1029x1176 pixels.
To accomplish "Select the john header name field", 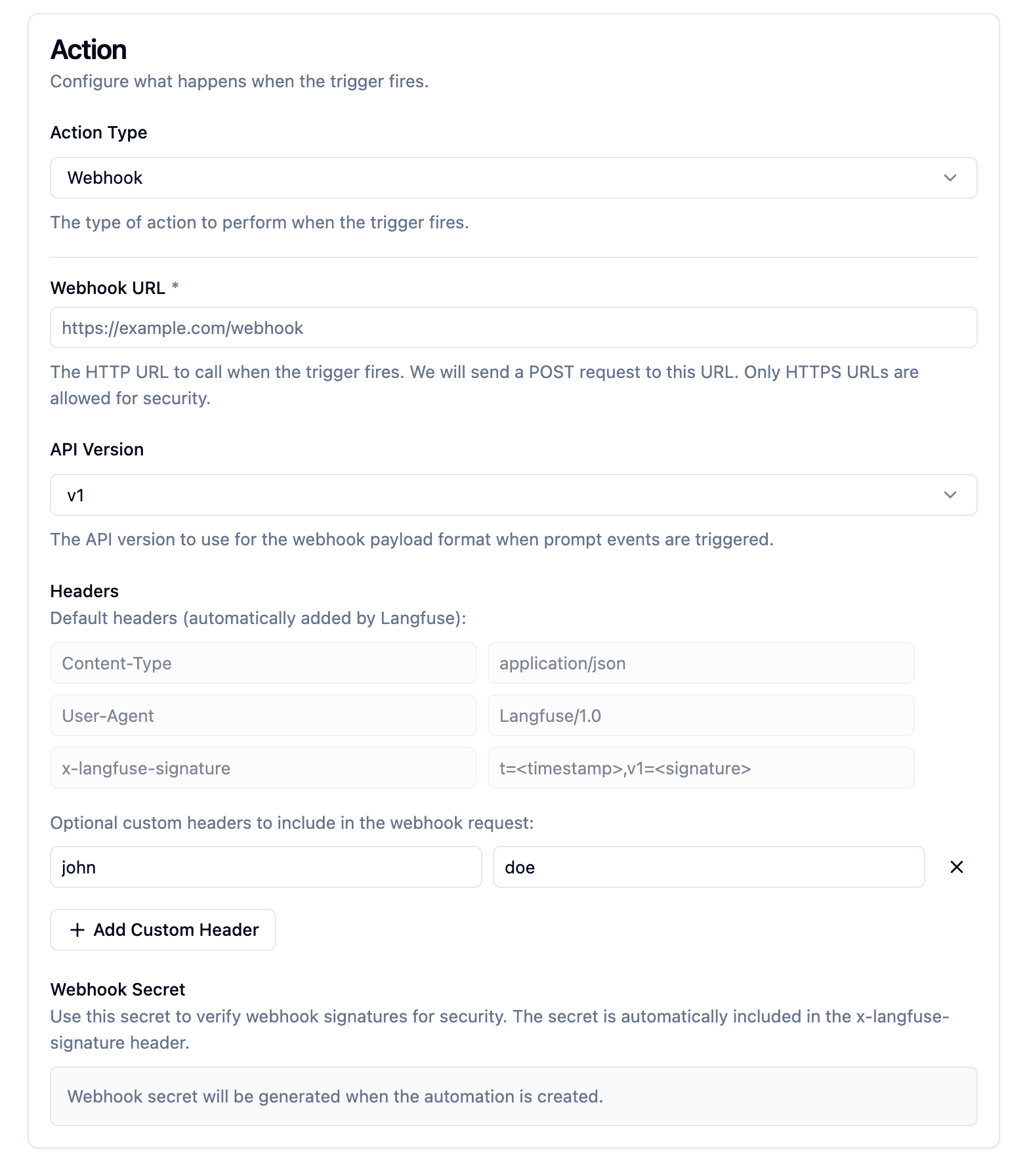I will click(265, 867).
